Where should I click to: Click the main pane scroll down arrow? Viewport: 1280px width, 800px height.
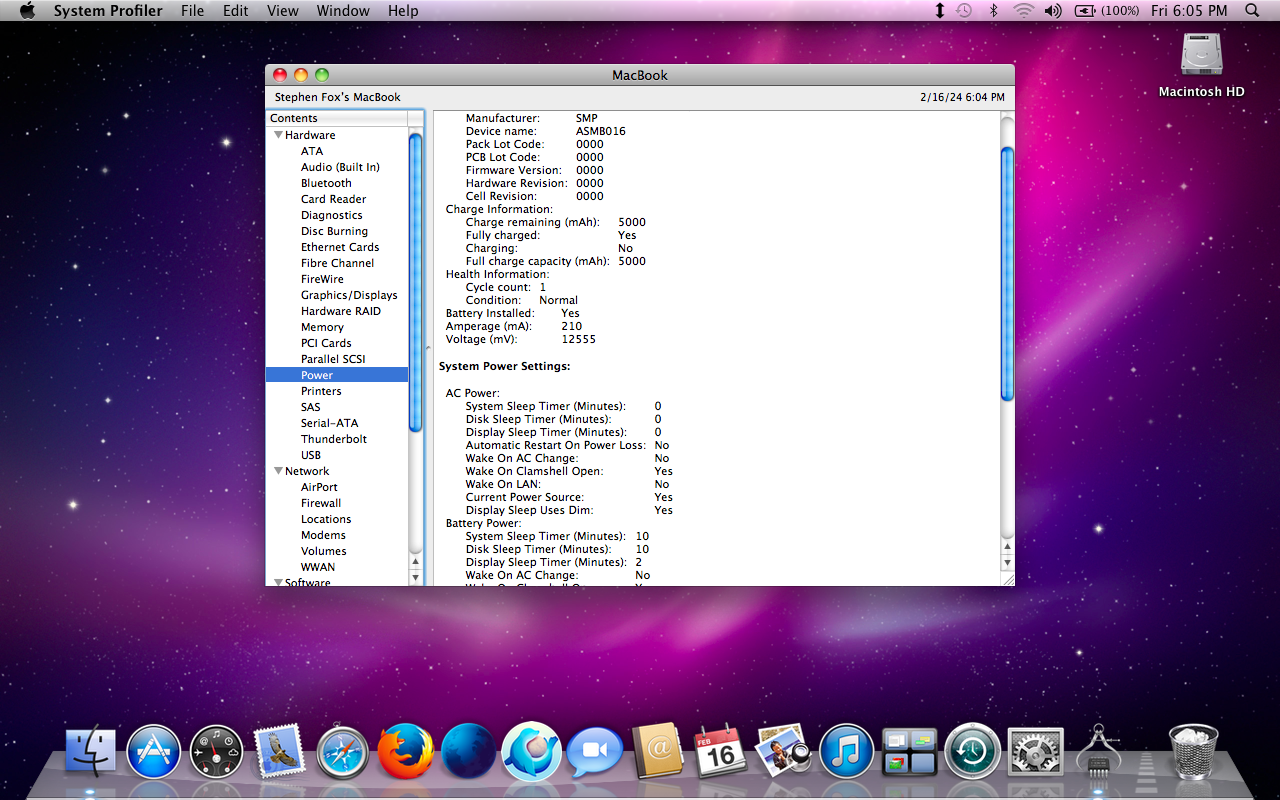[1007, 563]
